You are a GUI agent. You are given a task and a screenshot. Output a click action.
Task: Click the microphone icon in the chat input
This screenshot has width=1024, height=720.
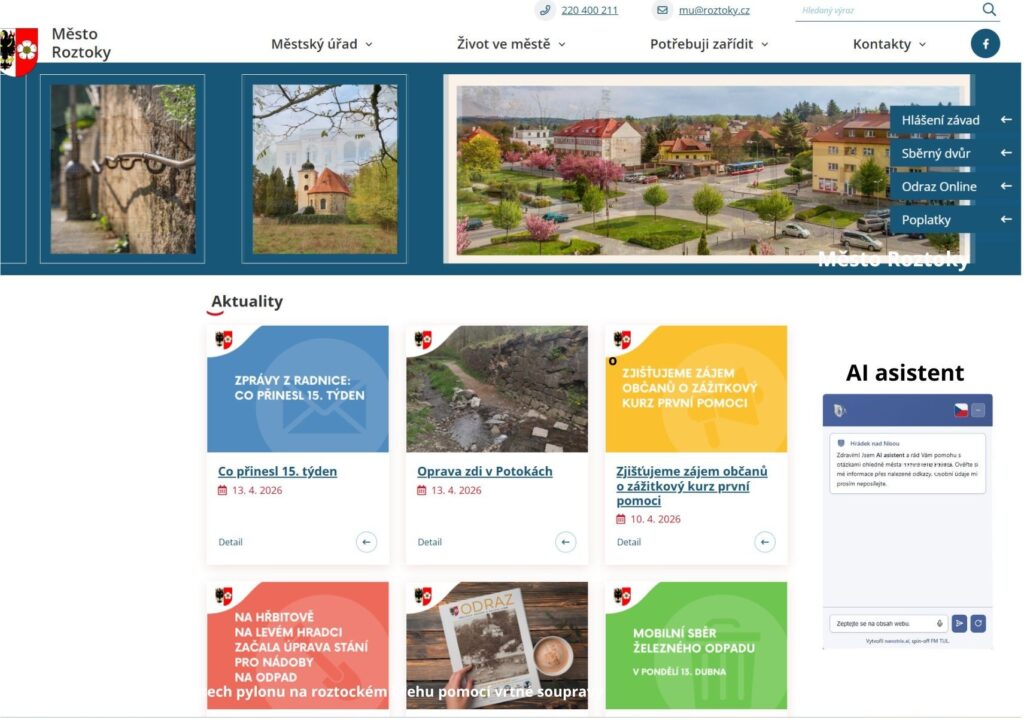coord(939,623)
